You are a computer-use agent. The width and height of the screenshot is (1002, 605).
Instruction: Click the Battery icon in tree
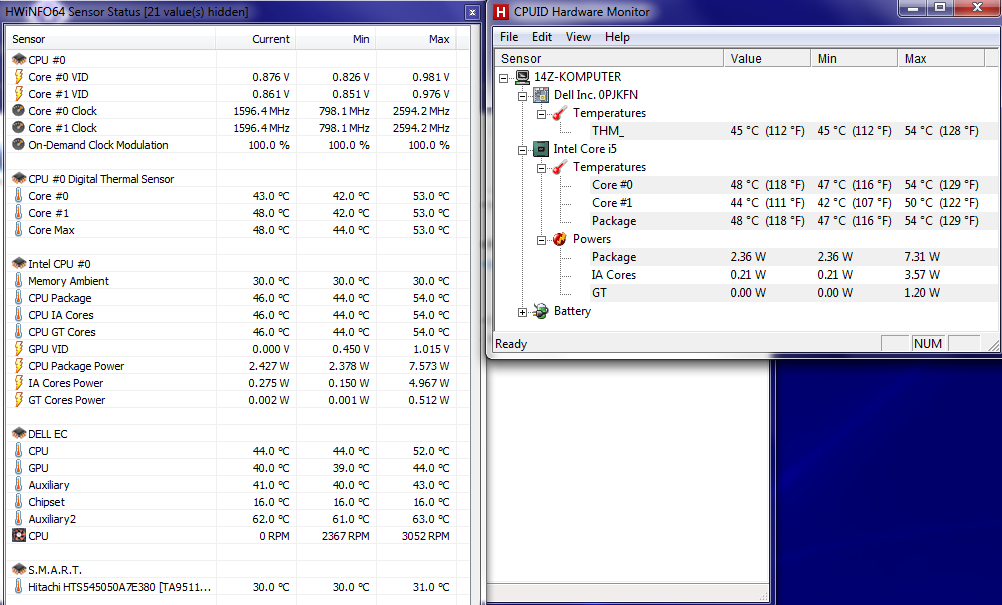[541, 311]
